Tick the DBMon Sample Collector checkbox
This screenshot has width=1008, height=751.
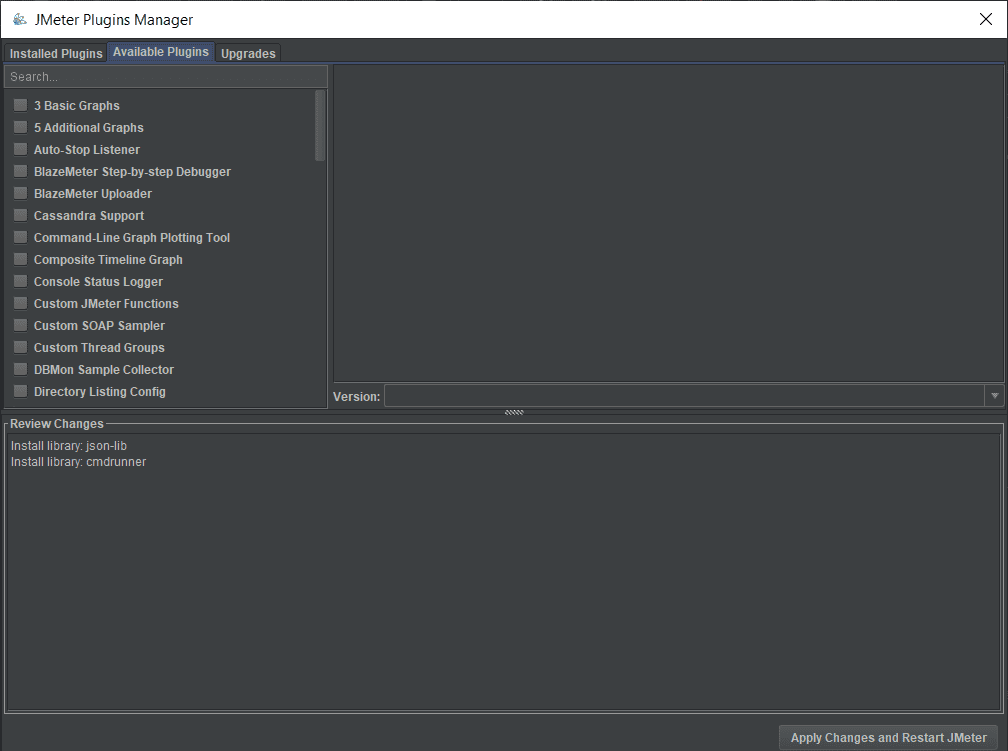click(x=21, y=369)
